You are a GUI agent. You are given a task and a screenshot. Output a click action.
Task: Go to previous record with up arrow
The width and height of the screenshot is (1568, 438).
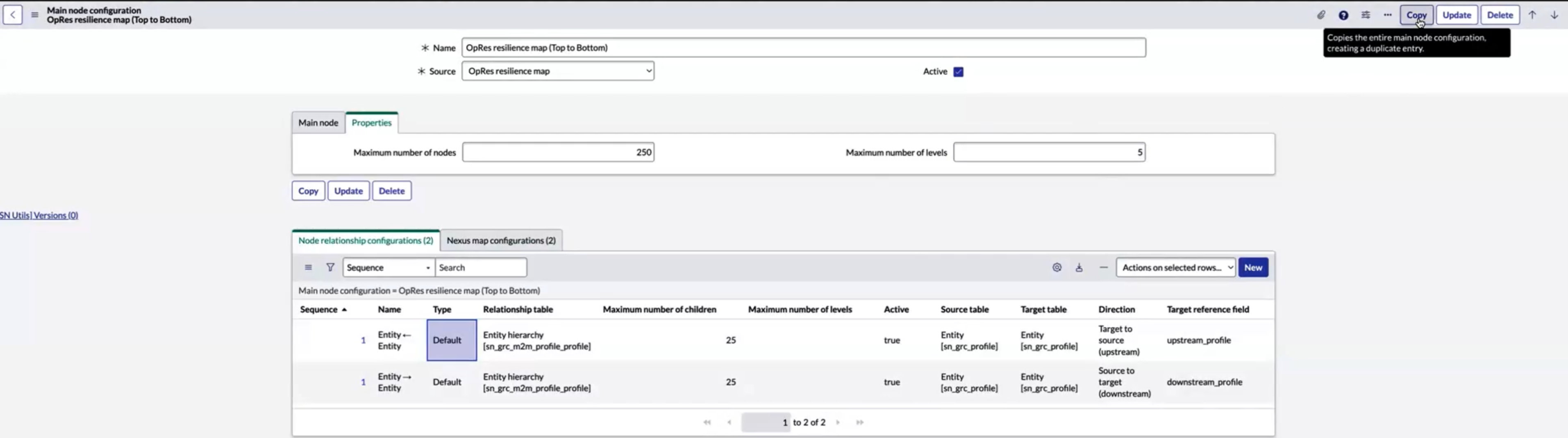click(x=1532, y=15)
